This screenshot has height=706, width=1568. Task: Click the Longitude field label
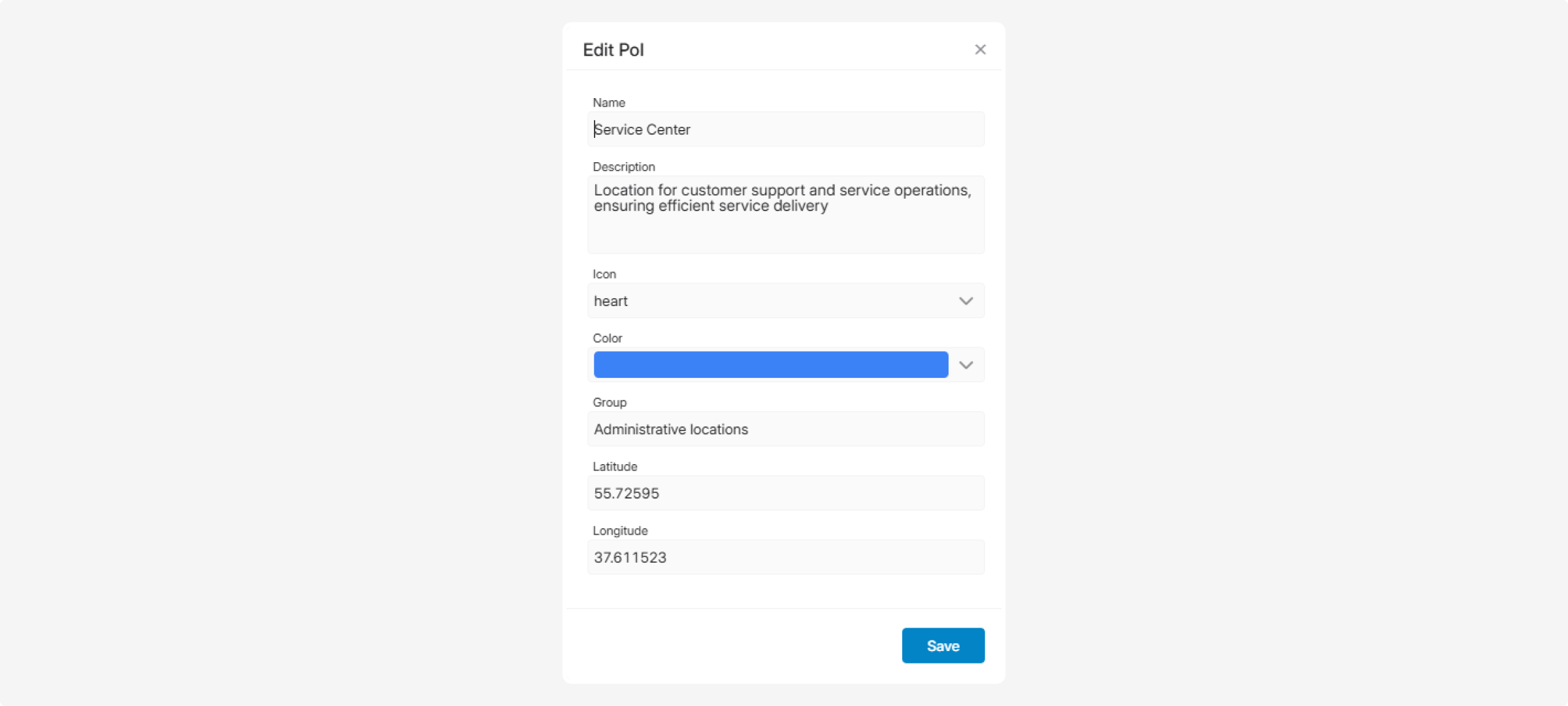pyautogui.click(x=620, y=530)
